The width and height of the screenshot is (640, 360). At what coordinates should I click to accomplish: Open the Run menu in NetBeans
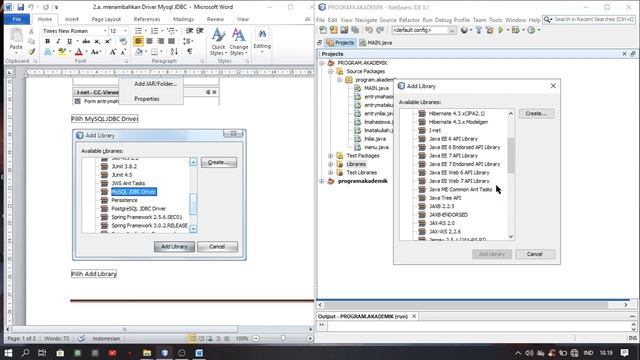click(x=427, y=20)
